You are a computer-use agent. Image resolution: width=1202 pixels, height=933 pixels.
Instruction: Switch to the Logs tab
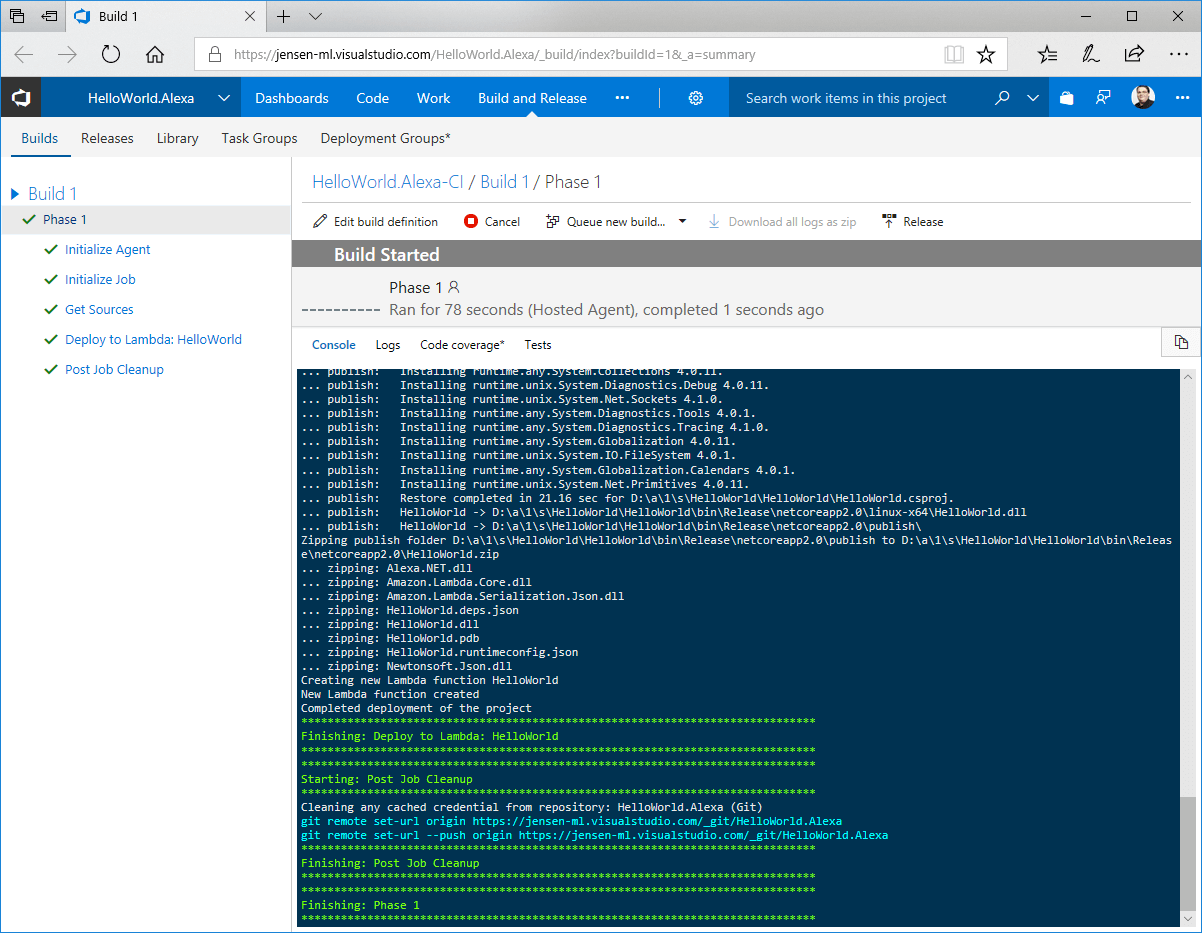coord(388,345)
